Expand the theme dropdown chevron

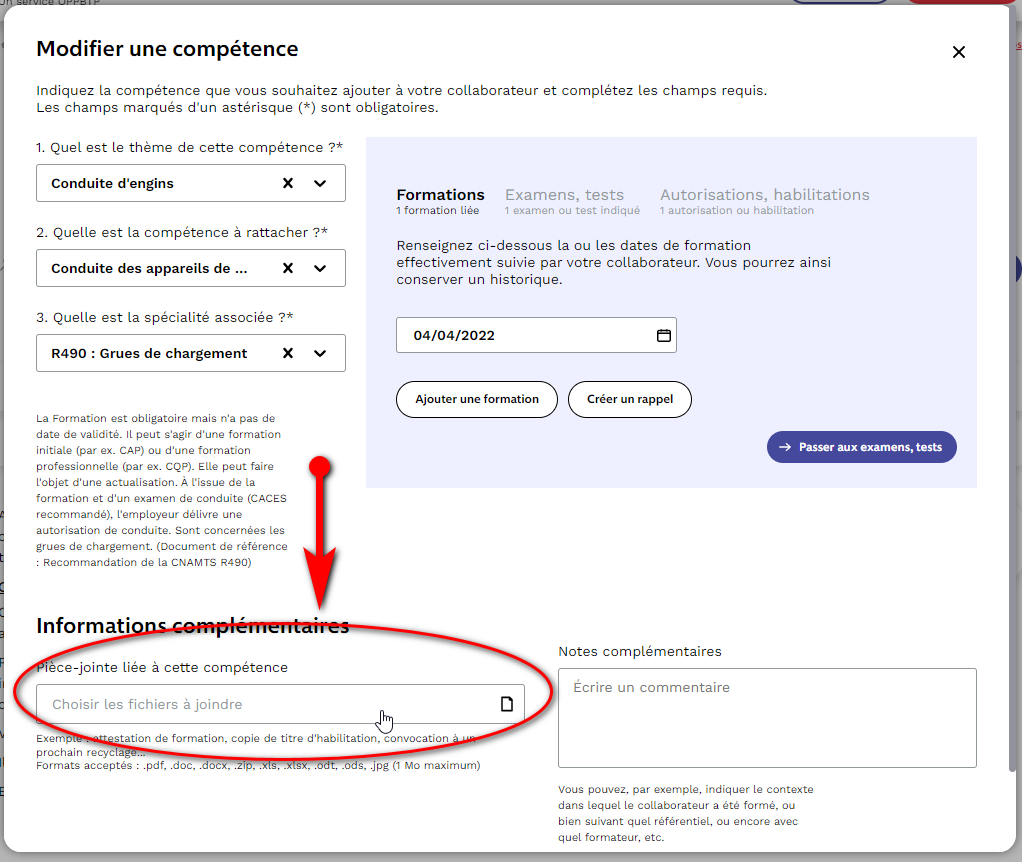tap(320, 183)
